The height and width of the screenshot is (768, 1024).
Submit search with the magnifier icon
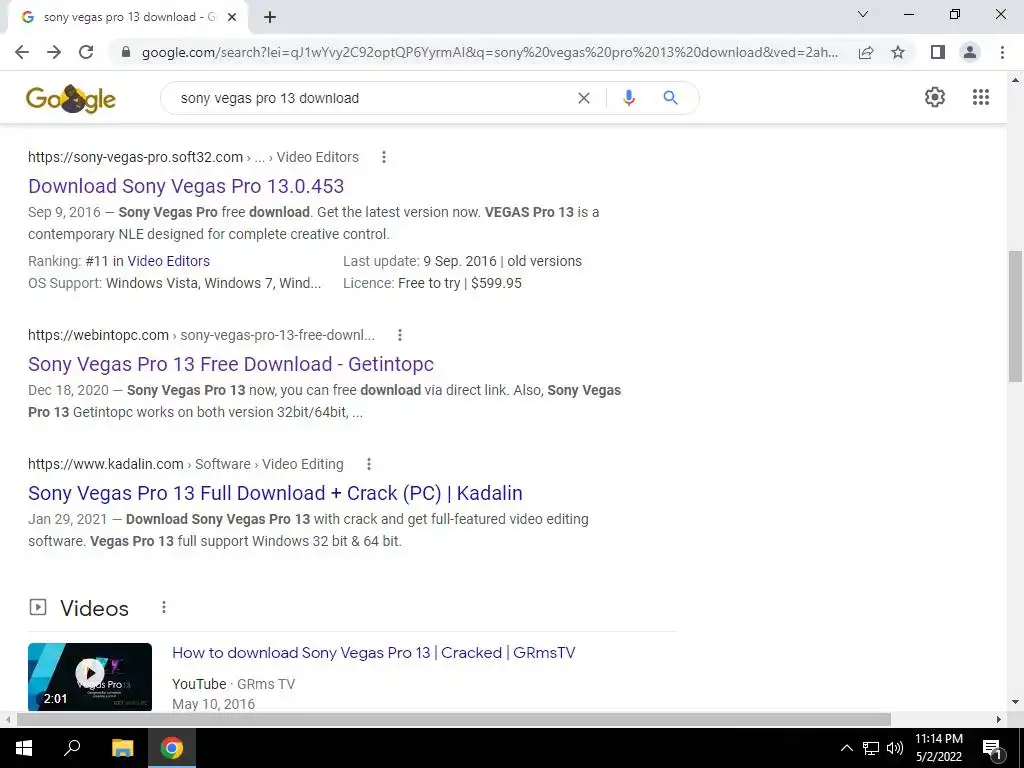[670, 98]
